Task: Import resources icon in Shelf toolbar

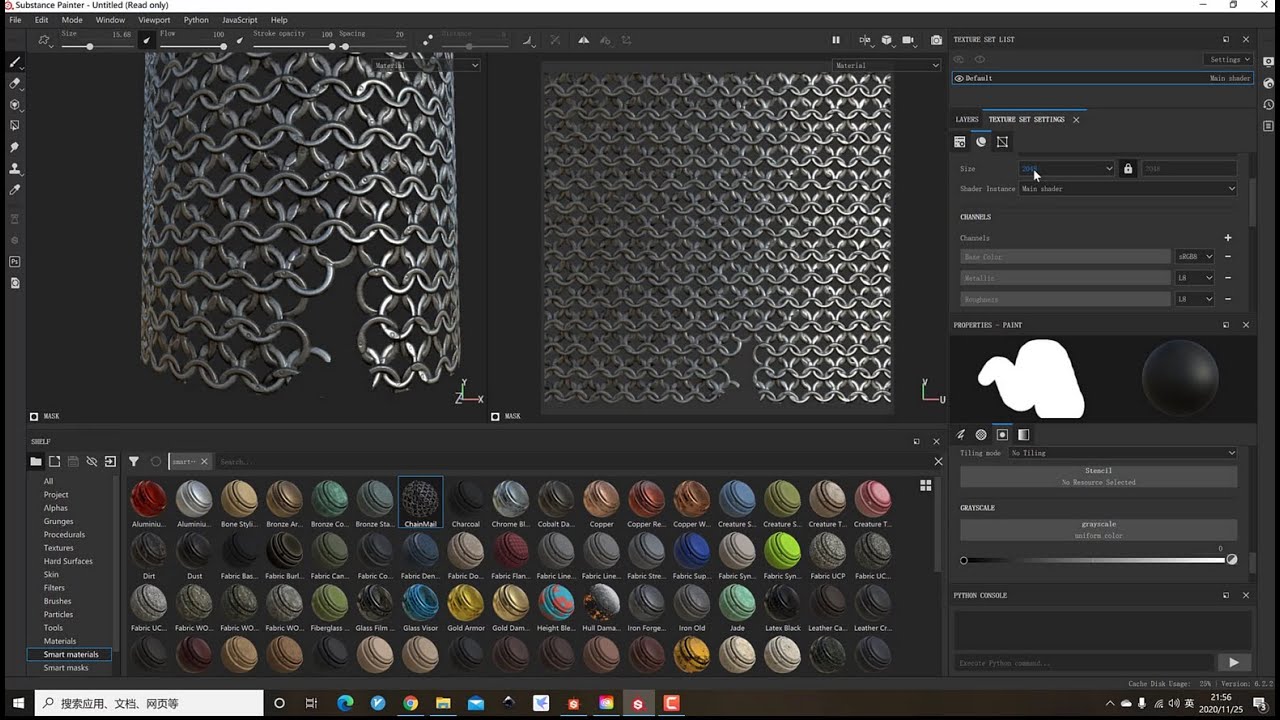Action: (x=110, y=461)
